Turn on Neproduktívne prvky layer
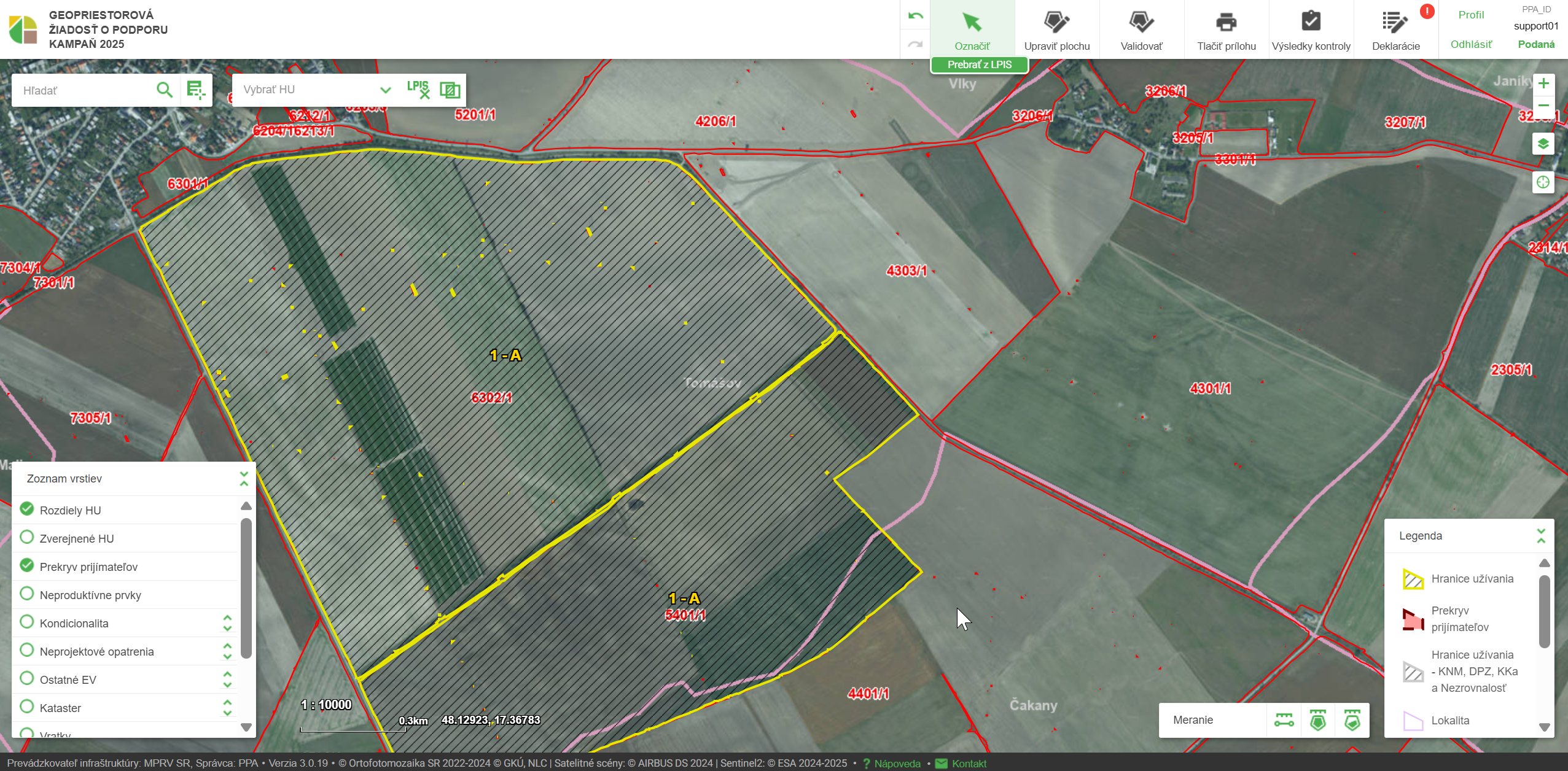The height and width of the screenshot is (771, 1568). click(x=26, y=594)
